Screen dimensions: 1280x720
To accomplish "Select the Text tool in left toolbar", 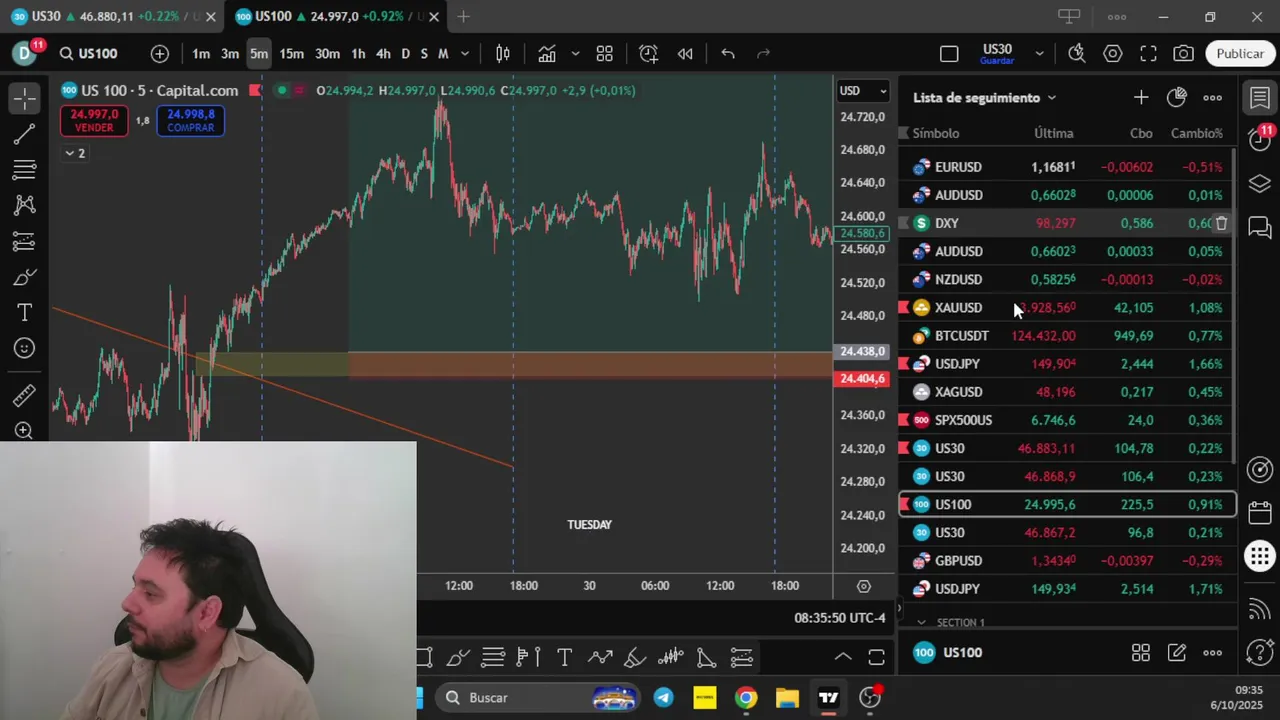I will [x=25, y=313].
